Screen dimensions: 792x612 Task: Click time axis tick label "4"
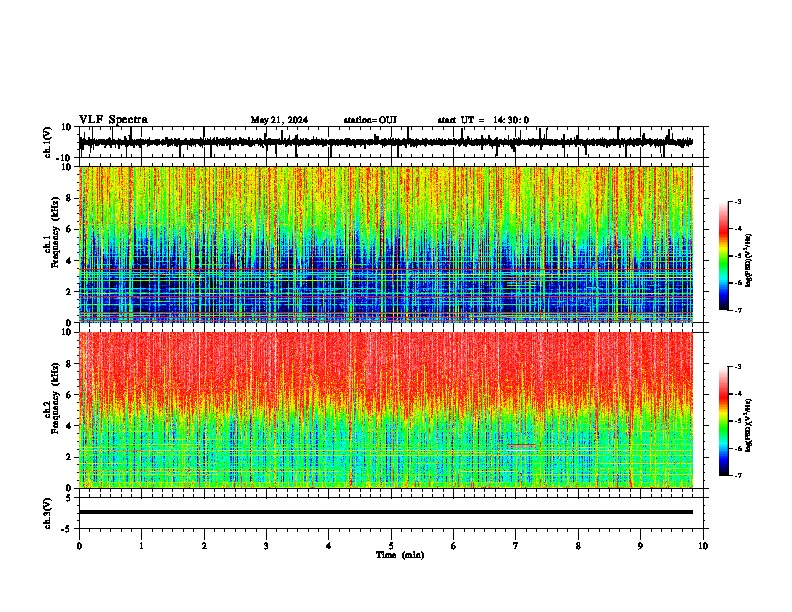pos(329,546)
